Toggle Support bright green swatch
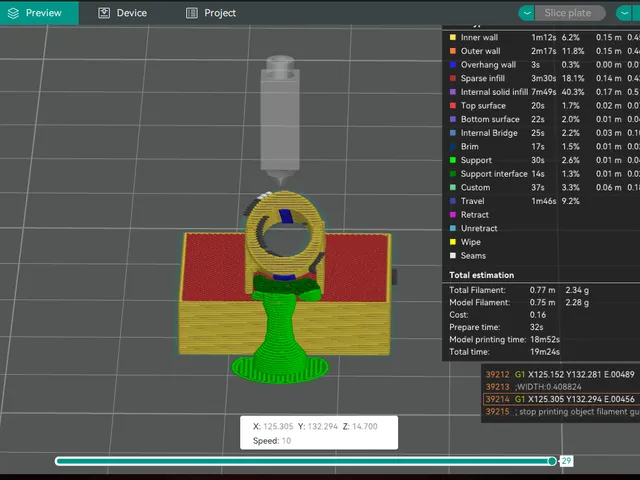Image resolution: width=640 pixels, height=480 pixels. [453, 160]
